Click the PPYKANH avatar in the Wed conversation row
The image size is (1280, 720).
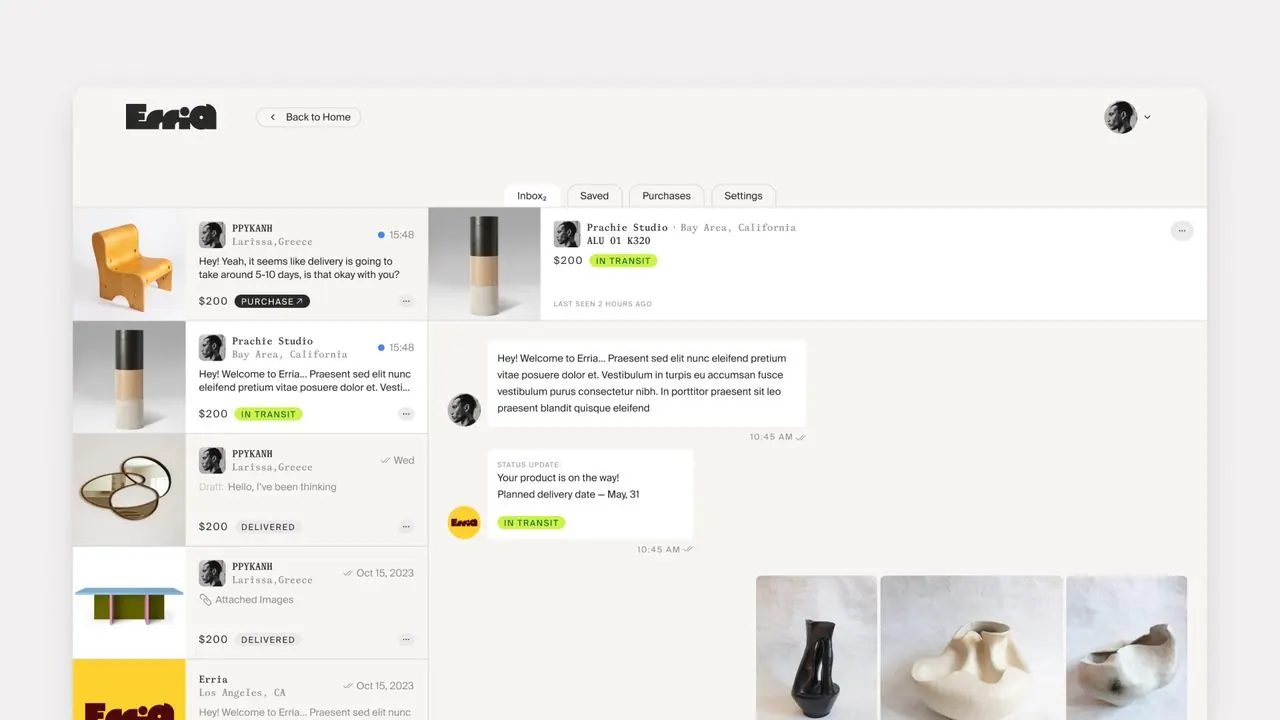(x=212, y=461)
